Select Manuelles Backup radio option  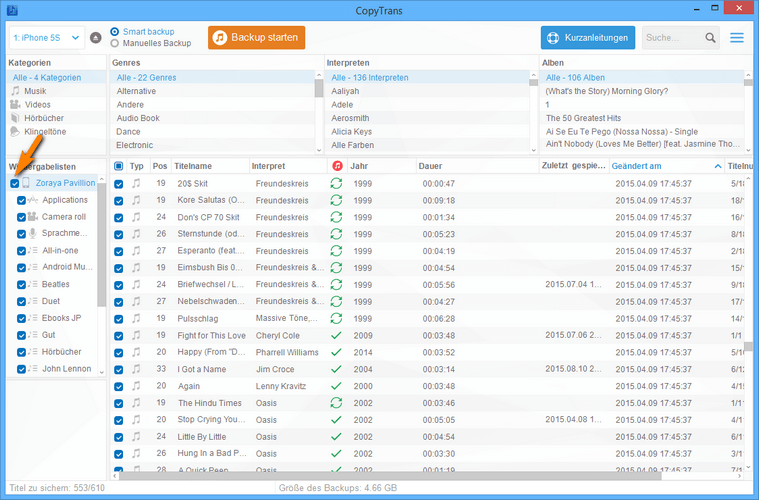coord(115,44)
